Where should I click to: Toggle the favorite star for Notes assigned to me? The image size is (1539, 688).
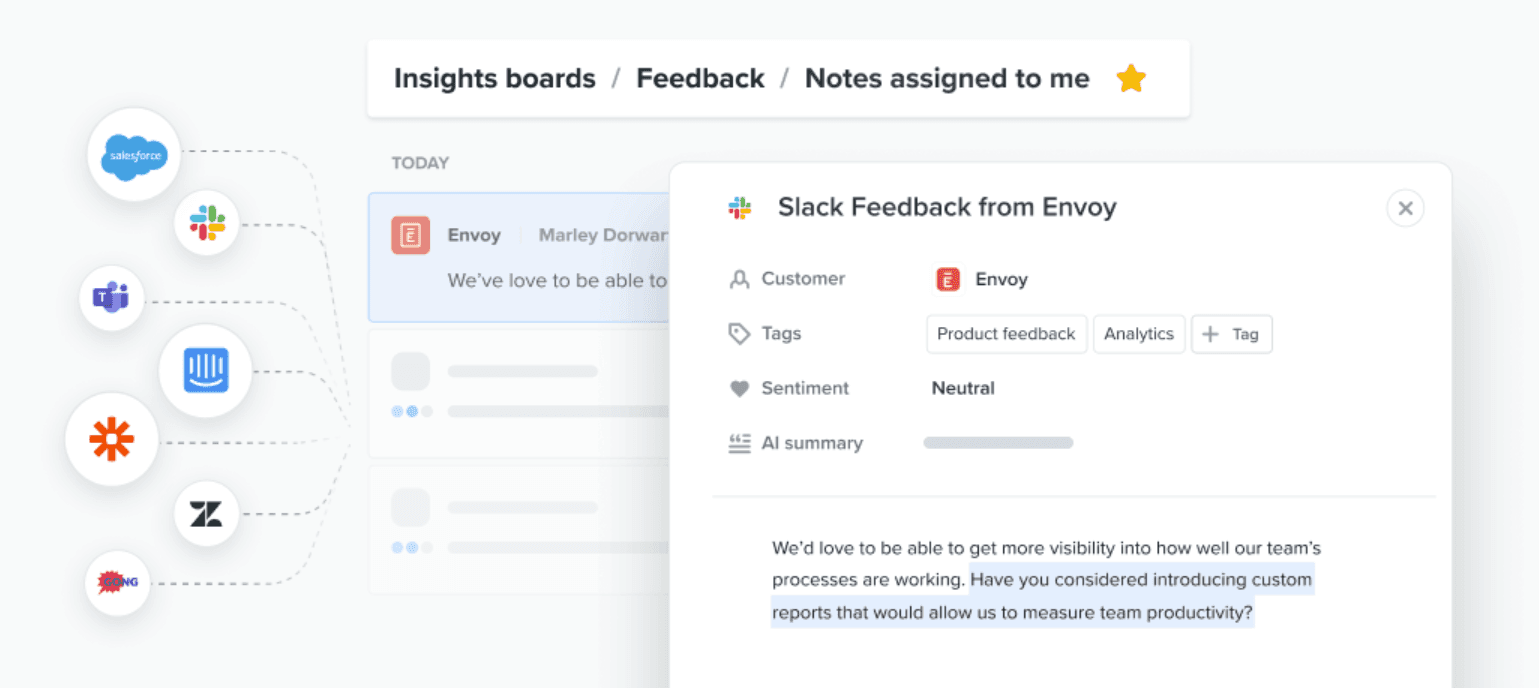[1131, 77]
